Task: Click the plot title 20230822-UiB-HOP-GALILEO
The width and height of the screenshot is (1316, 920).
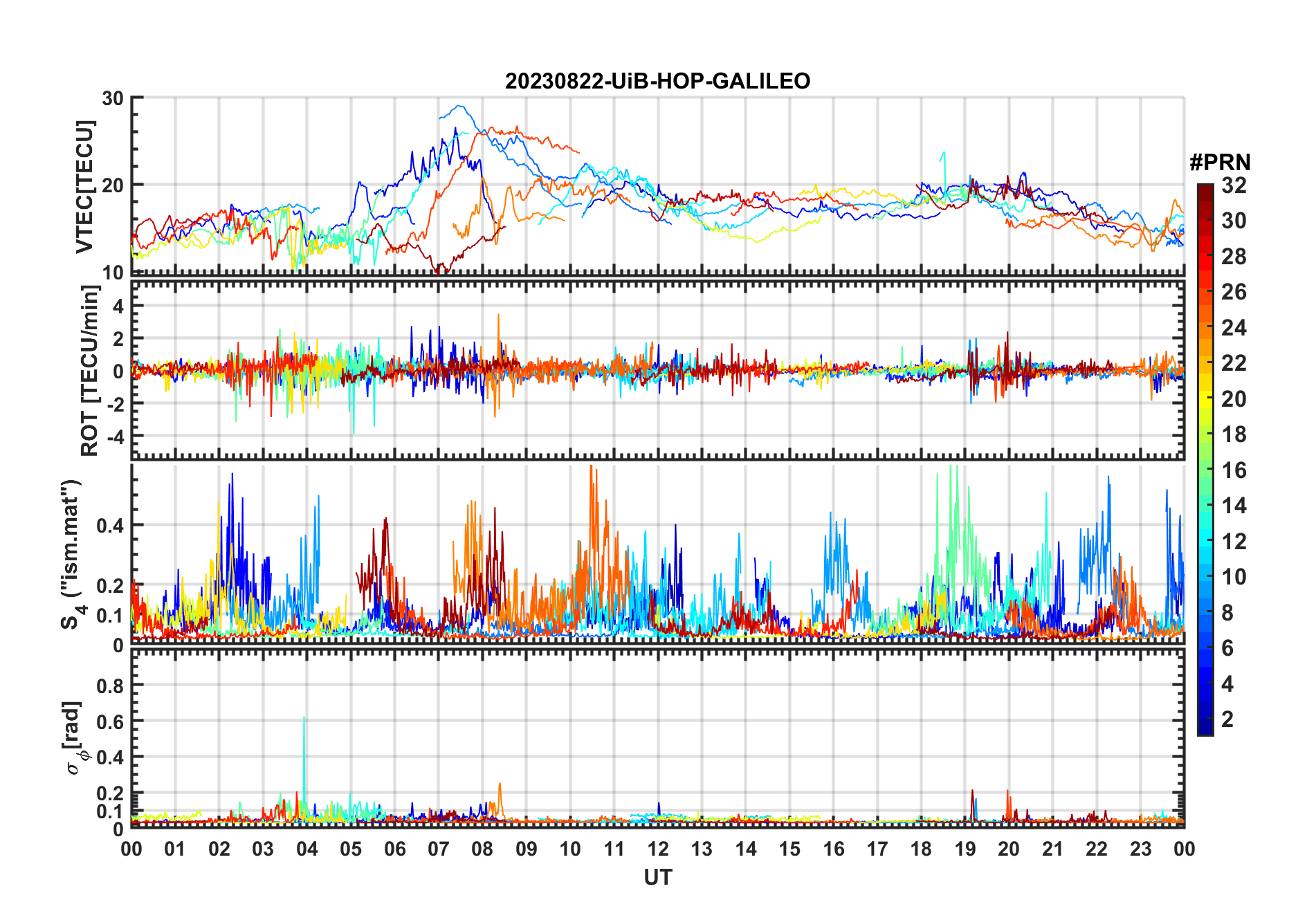Action: coord(657,81)
